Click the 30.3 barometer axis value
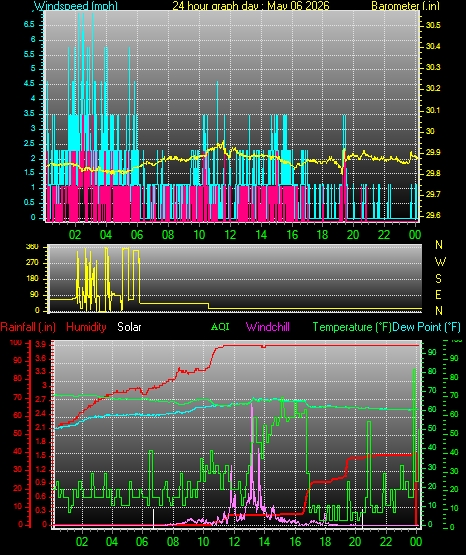 point(433,67)
